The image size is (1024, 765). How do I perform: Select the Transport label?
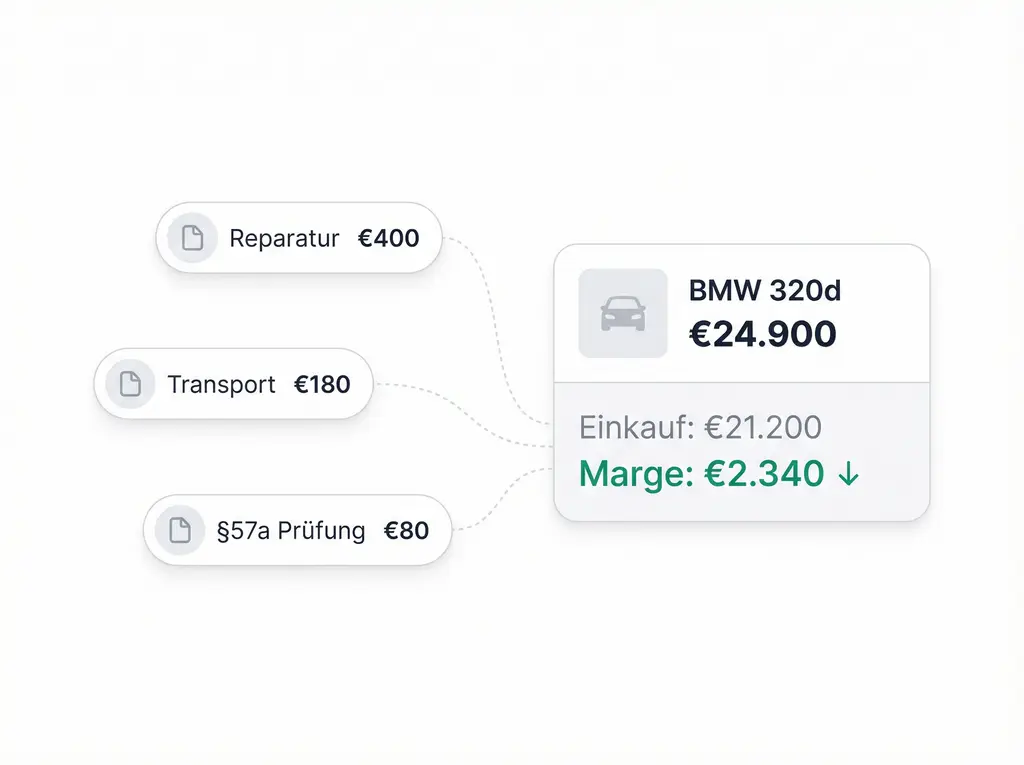click(221, 385)
